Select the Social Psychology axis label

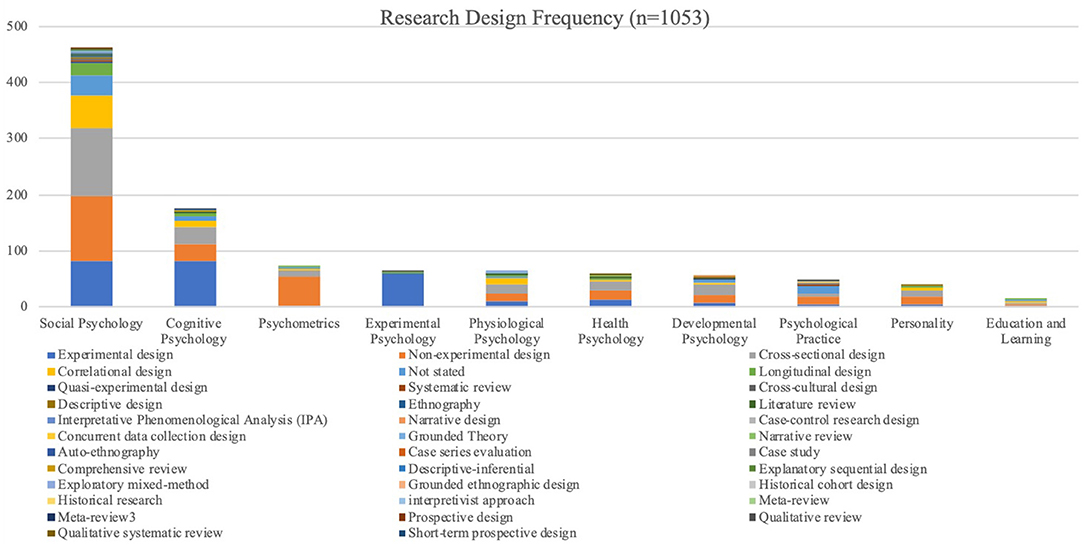click(91, 323)
